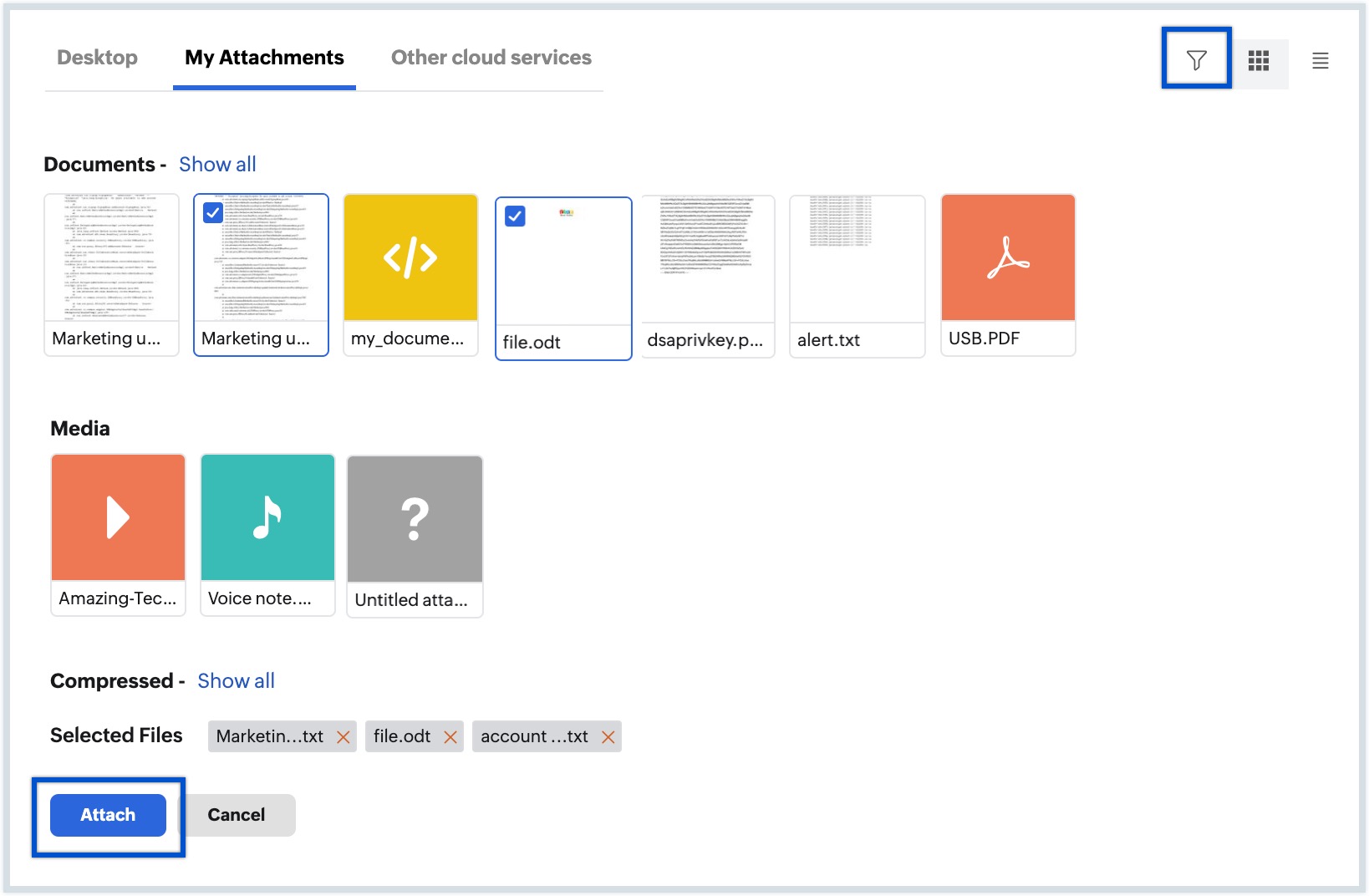Select the my_document code file icon

pos(410,258)
